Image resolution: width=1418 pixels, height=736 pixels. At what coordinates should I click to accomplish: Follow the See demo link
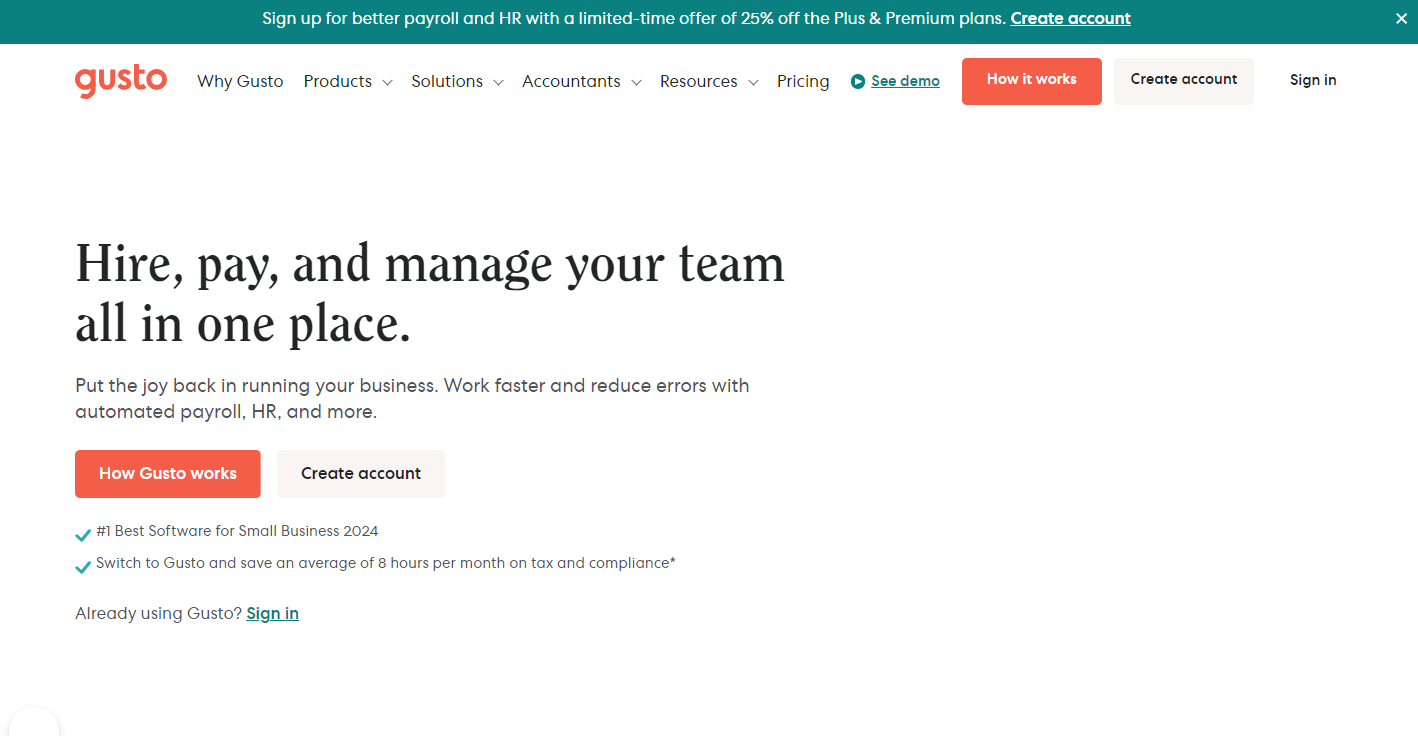(x=905, y=82)
